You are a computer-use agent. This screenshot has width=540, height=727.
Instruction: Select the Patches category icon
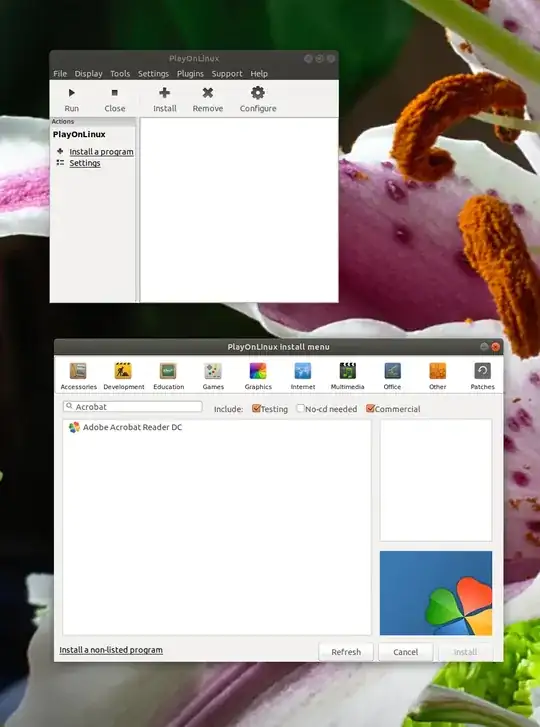(482, 371)
